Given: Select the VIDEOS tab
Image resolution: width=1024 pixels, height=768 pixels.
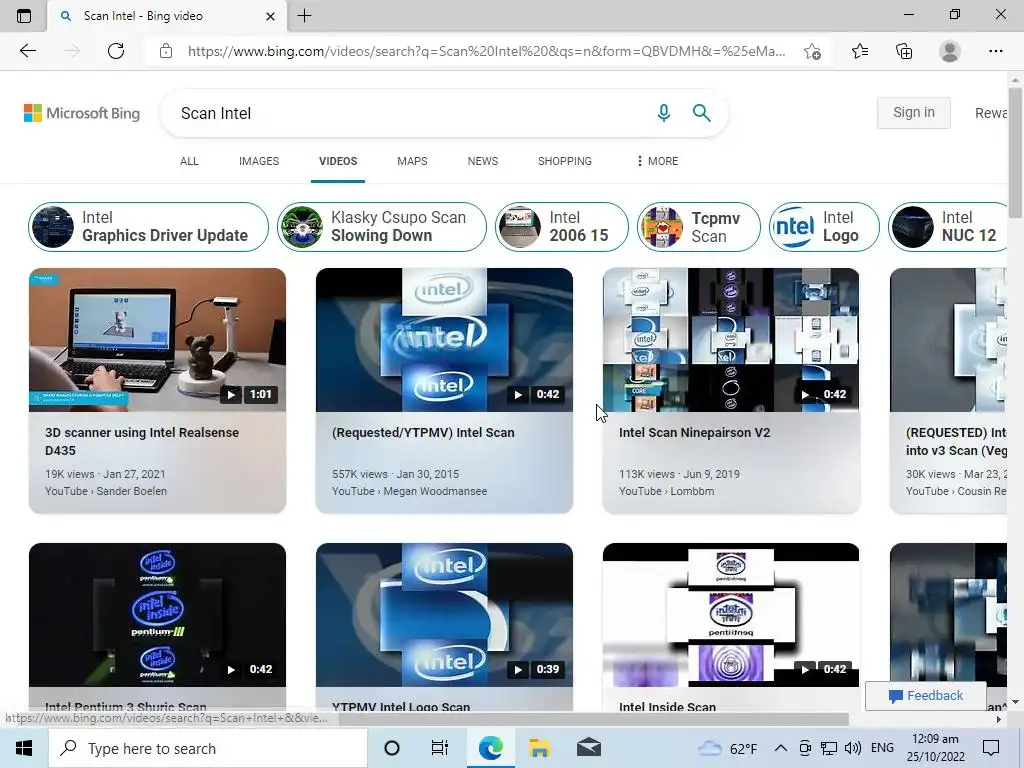Looking at the screenshot, I should click(338, 161).
